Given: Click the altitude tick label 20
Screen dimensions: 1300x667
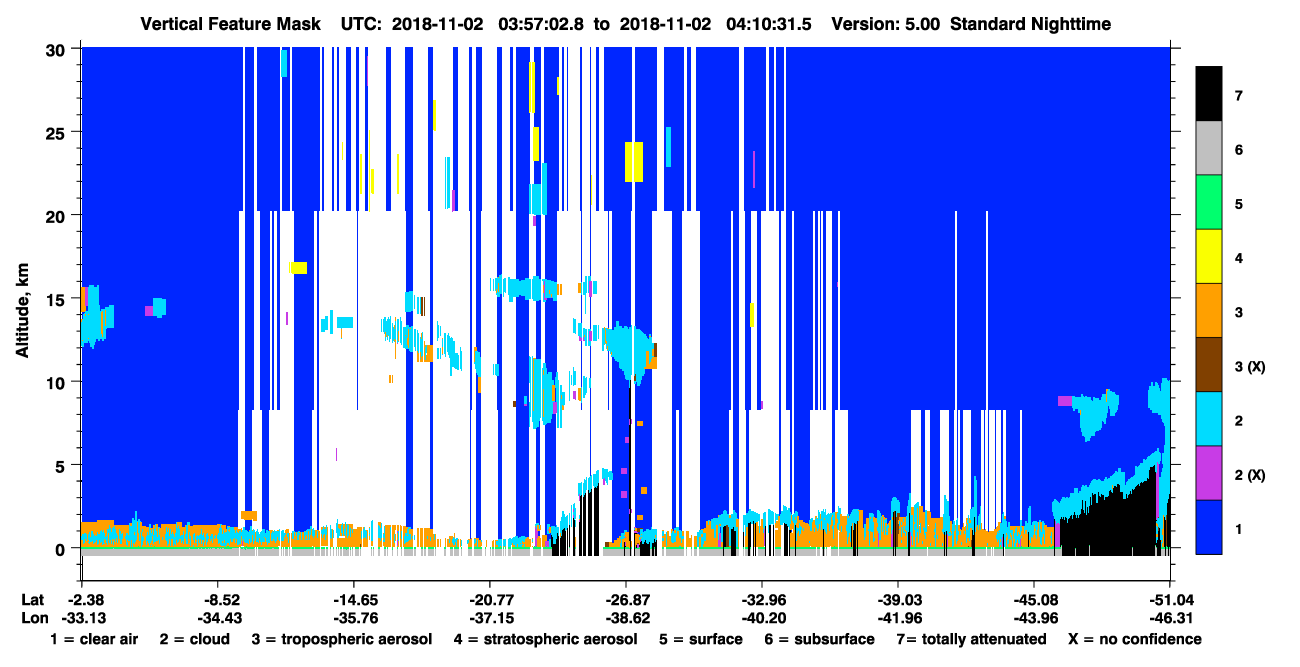Looking at the screenshot, I should pos(58,215).
